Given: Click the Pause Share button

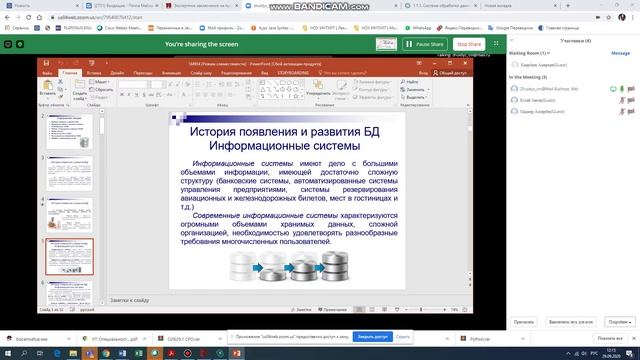Looking at the screenshot, I should (425, 44).
